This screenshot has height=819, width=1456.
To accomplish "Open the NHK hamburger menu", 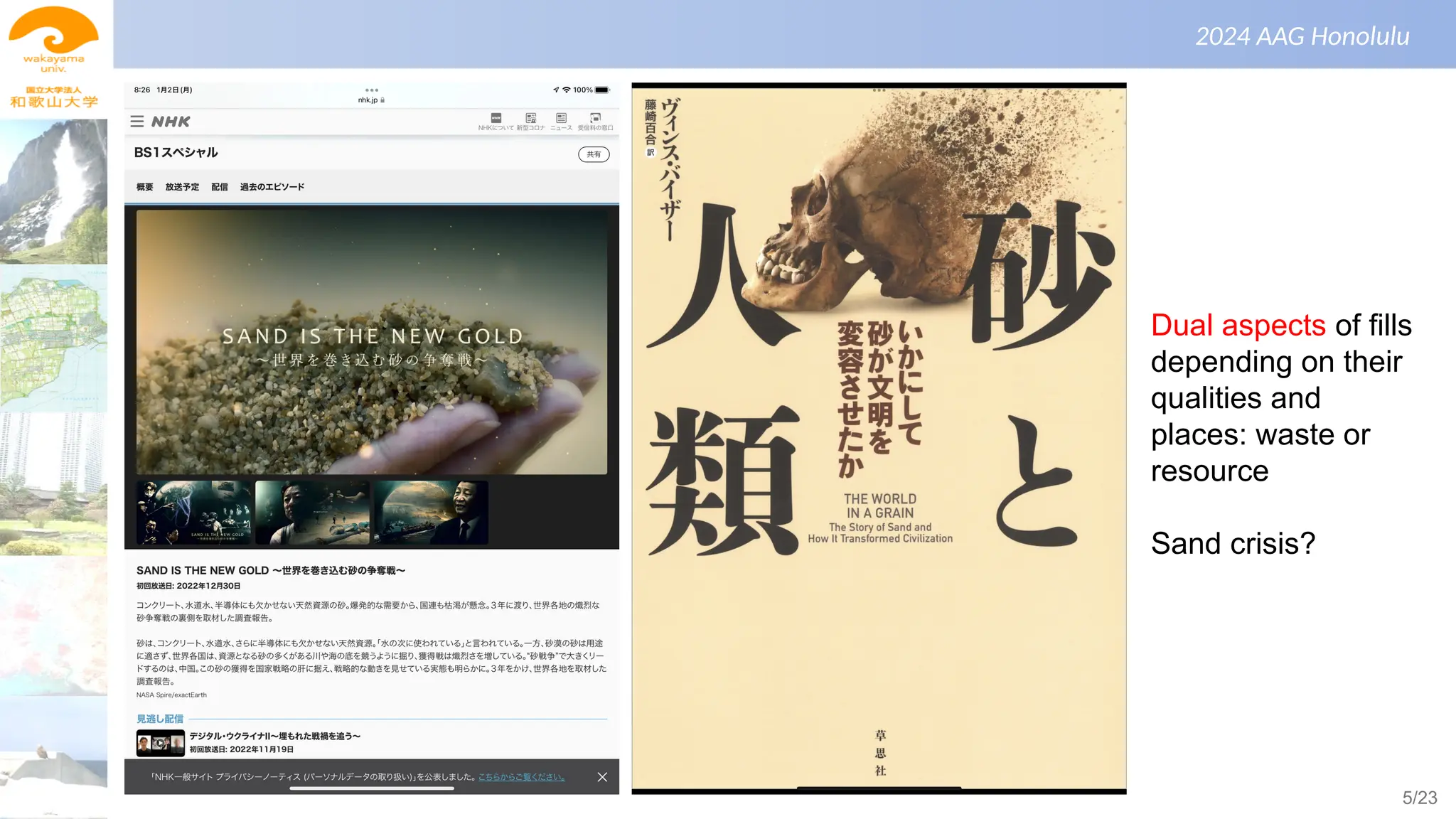I will point(137,122).
